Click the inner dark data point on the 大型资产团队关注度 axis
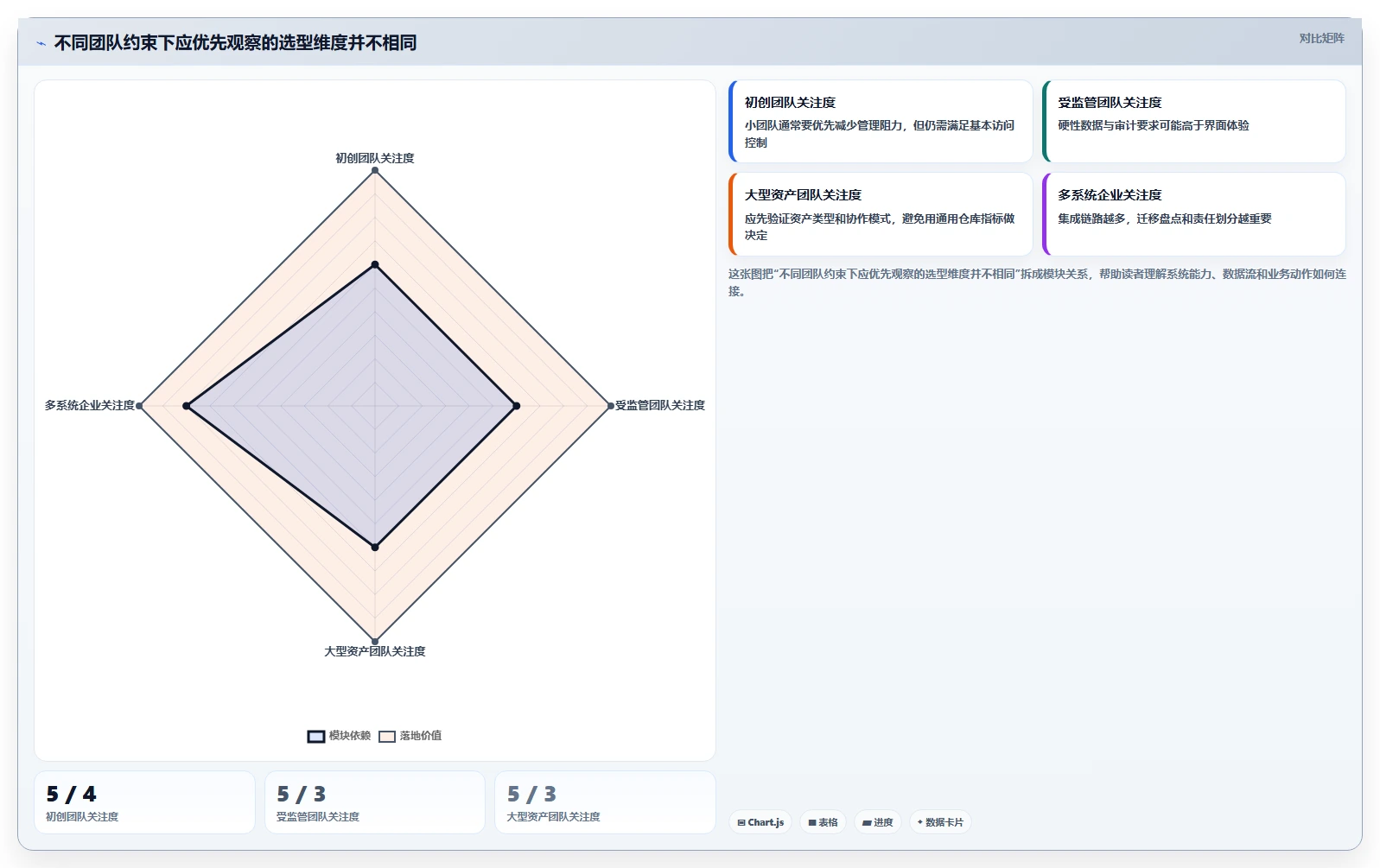The image size is (1380, 868). click(375, 547)
